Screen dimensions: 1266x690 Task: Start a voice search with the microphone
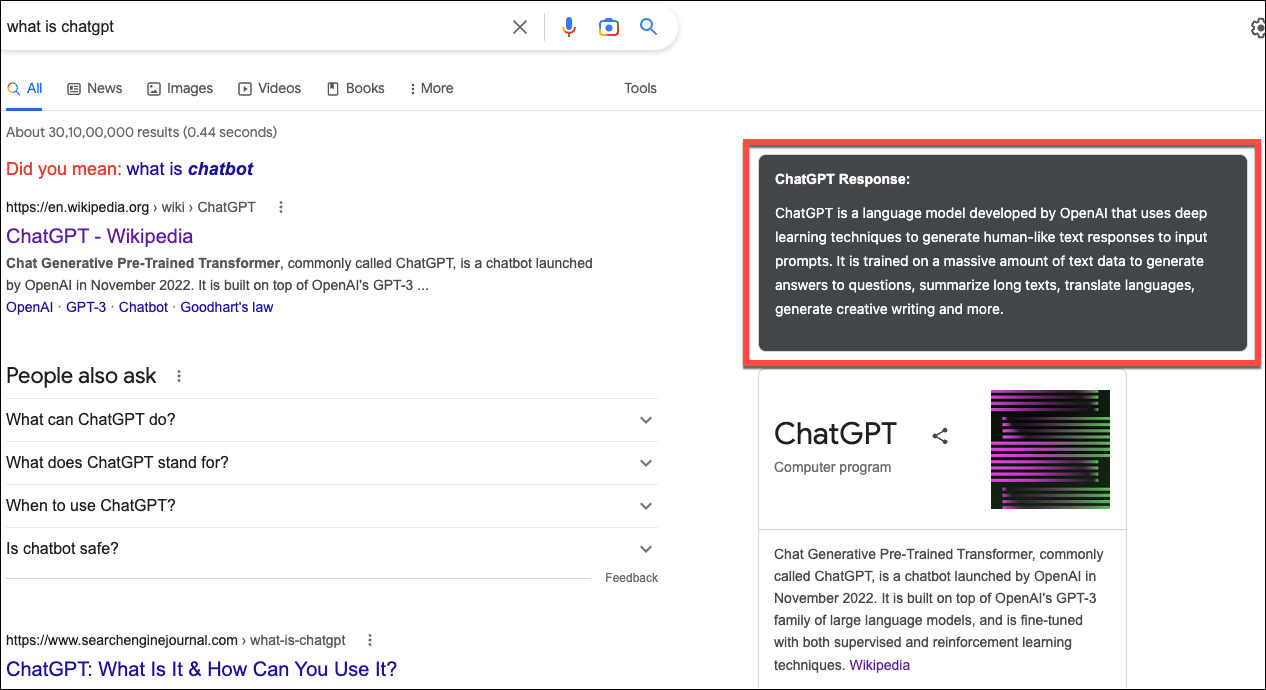[568, 27]
